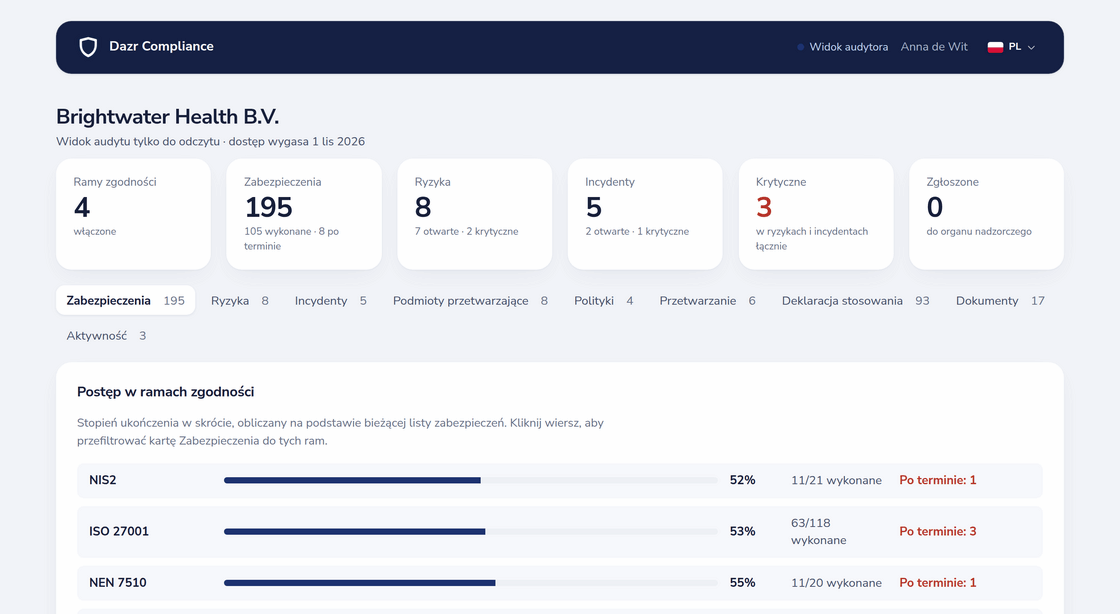Open the Deklaracja stosowania tab
The width and height of the screenshot is (1120, 614).
pos(856,301)
